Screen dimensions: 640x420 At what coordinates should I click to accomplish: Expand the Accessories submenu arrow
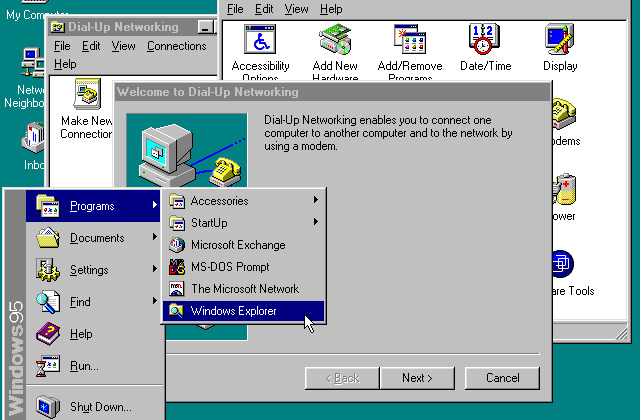[316, 200]
